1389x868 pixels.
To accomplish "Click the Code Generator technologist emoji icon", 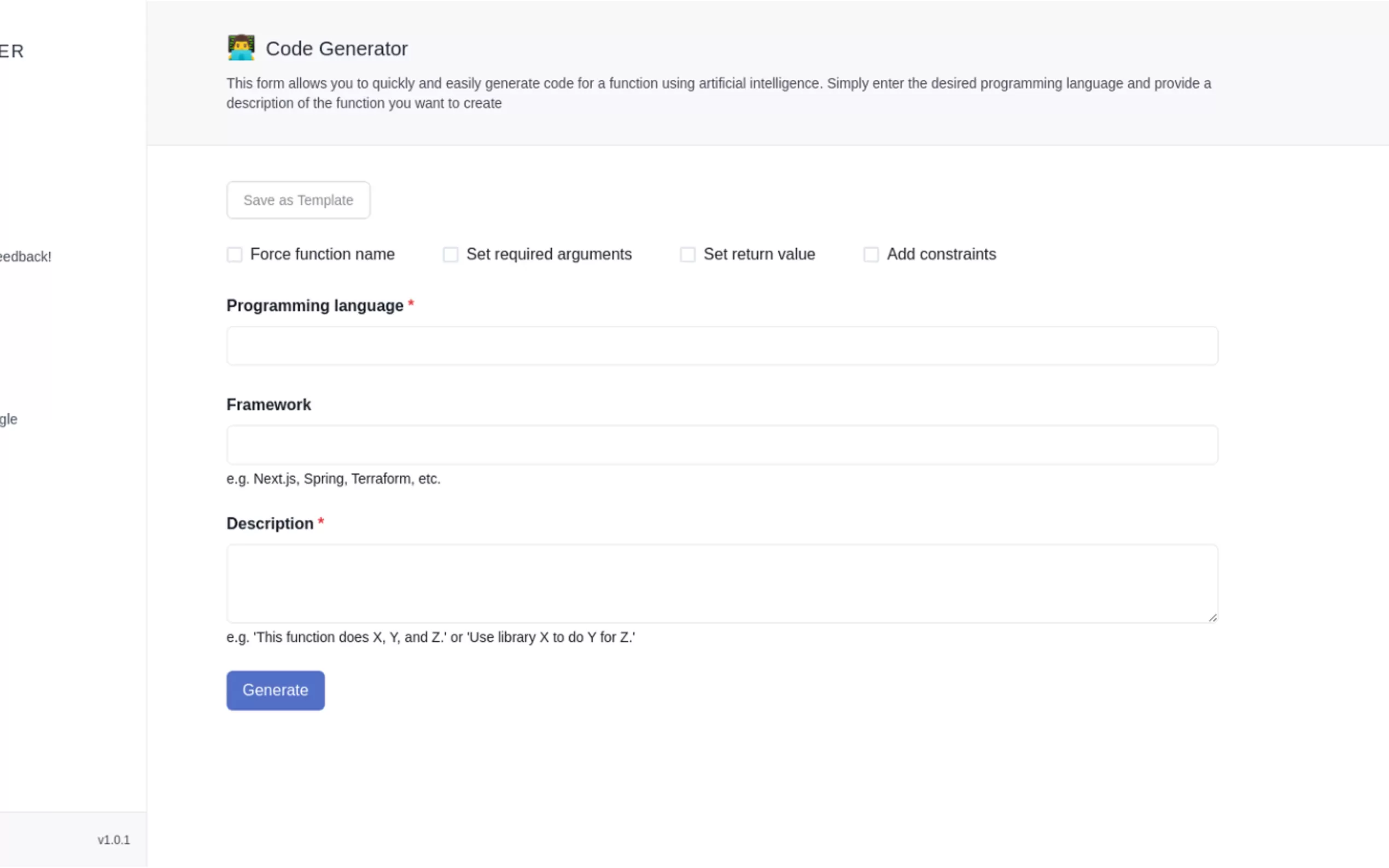I will [x=241, y=48].
